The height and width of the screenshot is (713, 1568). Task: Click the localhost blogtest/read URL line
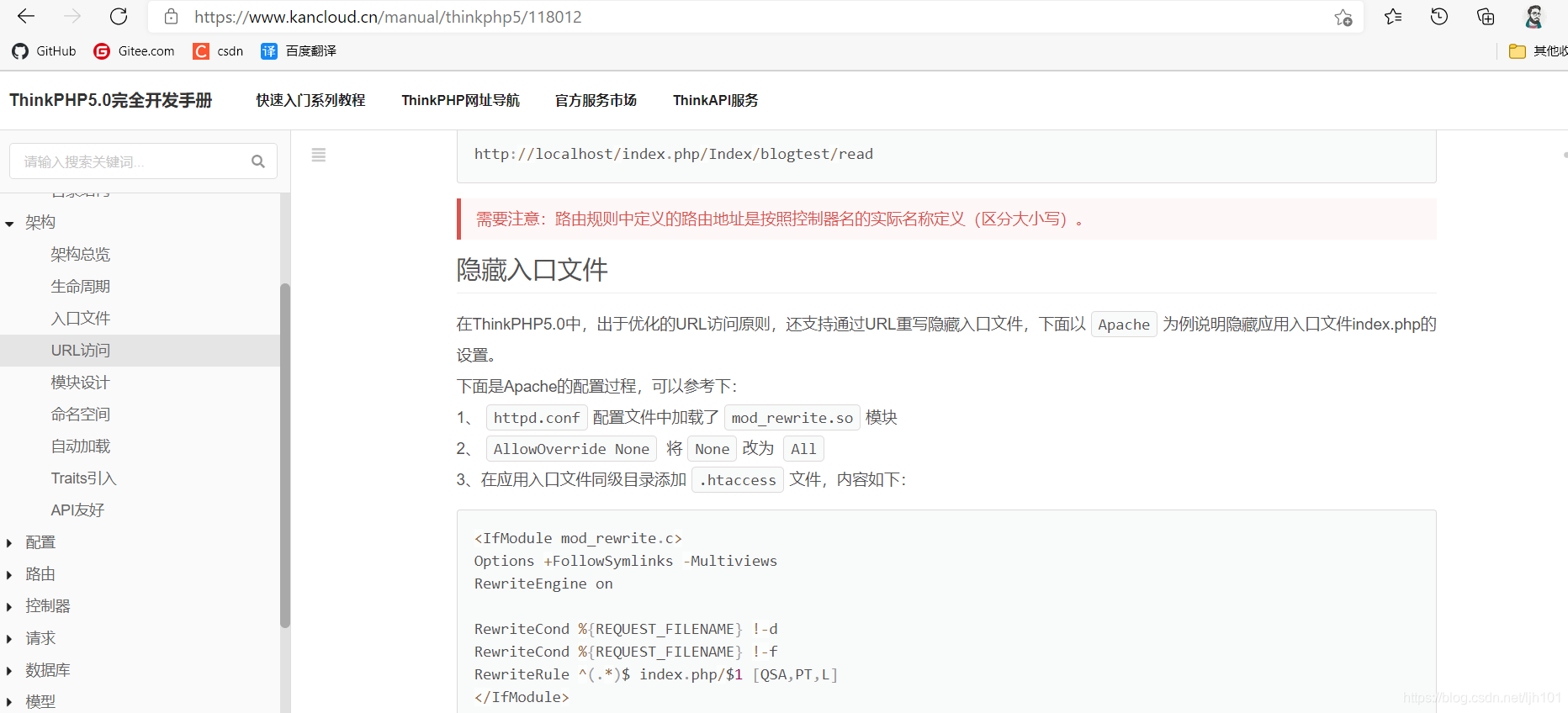(x=674, y=154)
